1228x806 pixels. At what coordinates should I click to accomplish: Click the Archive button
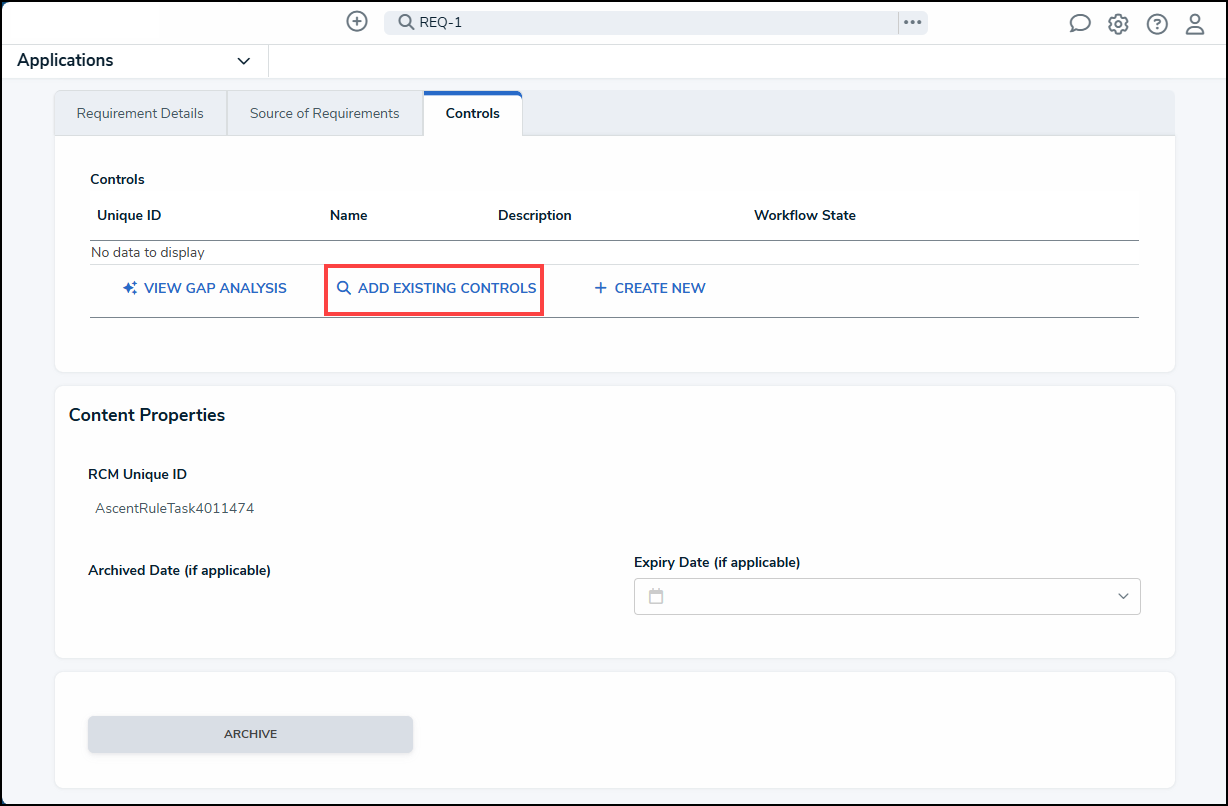250,734
